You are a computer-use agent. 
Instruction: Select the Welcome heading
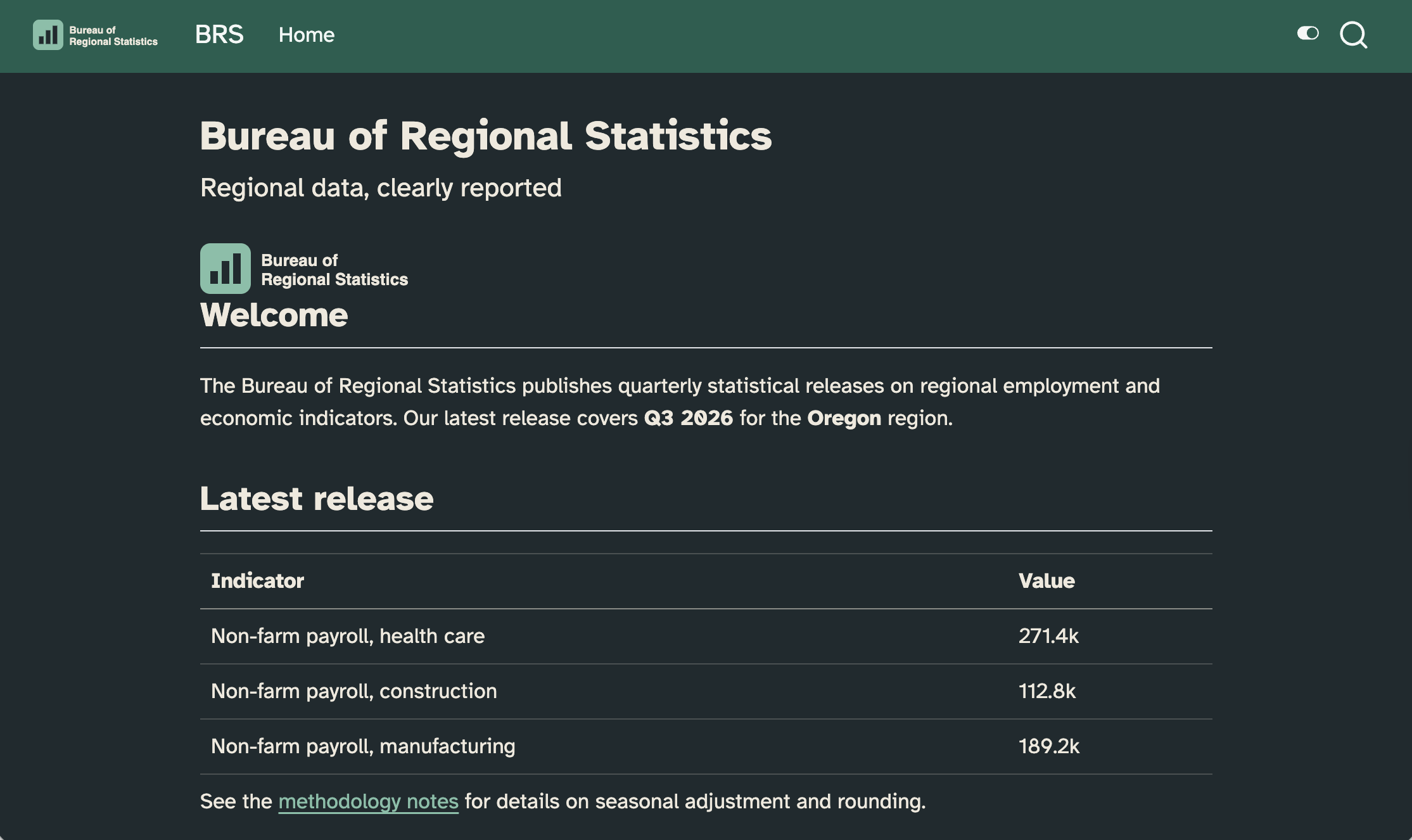tap(274, 315)
